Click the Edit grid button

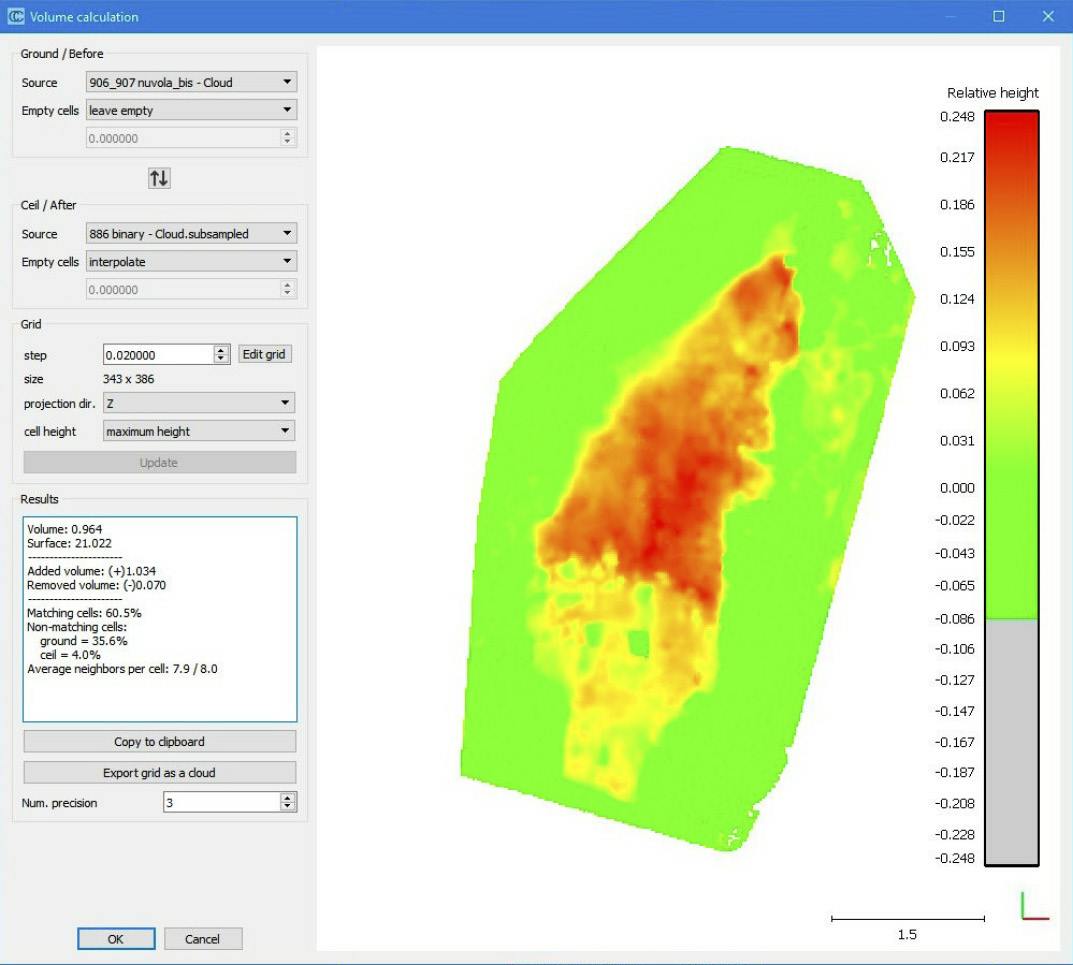pyautogui.click(x=264, y=354)
